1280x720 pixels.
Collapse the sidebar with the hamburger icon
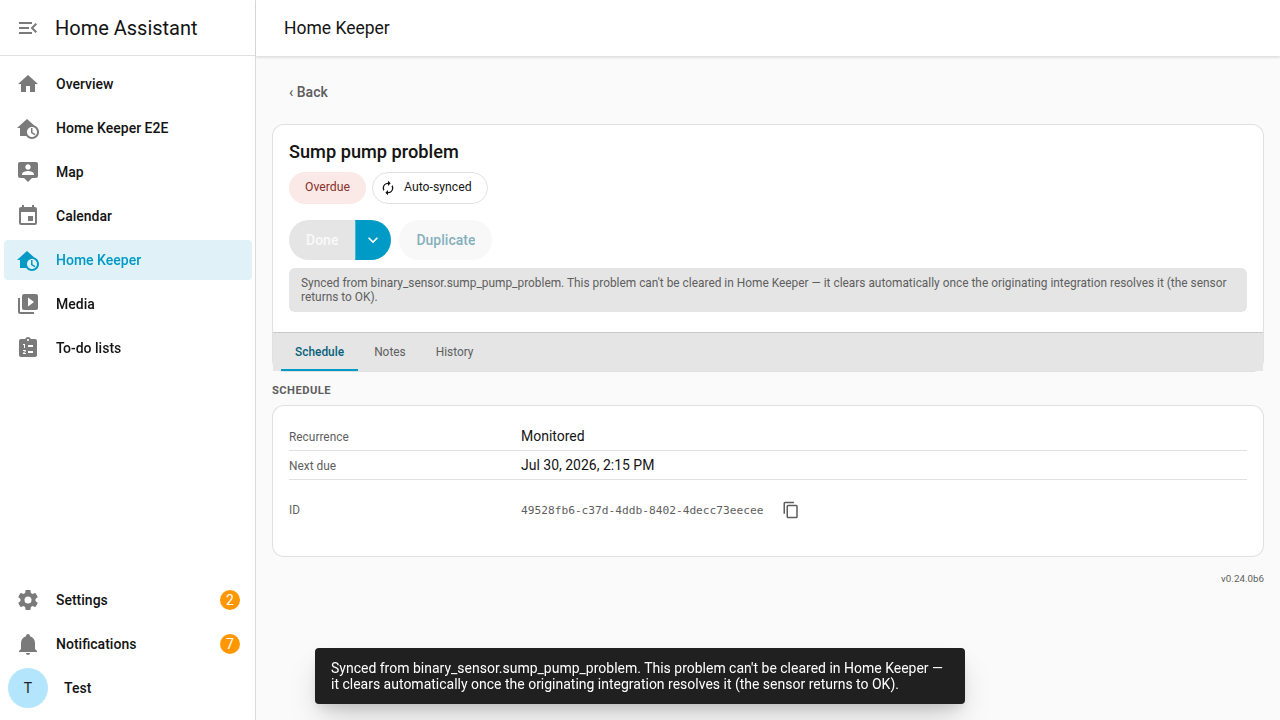click(x=28, y=28)
